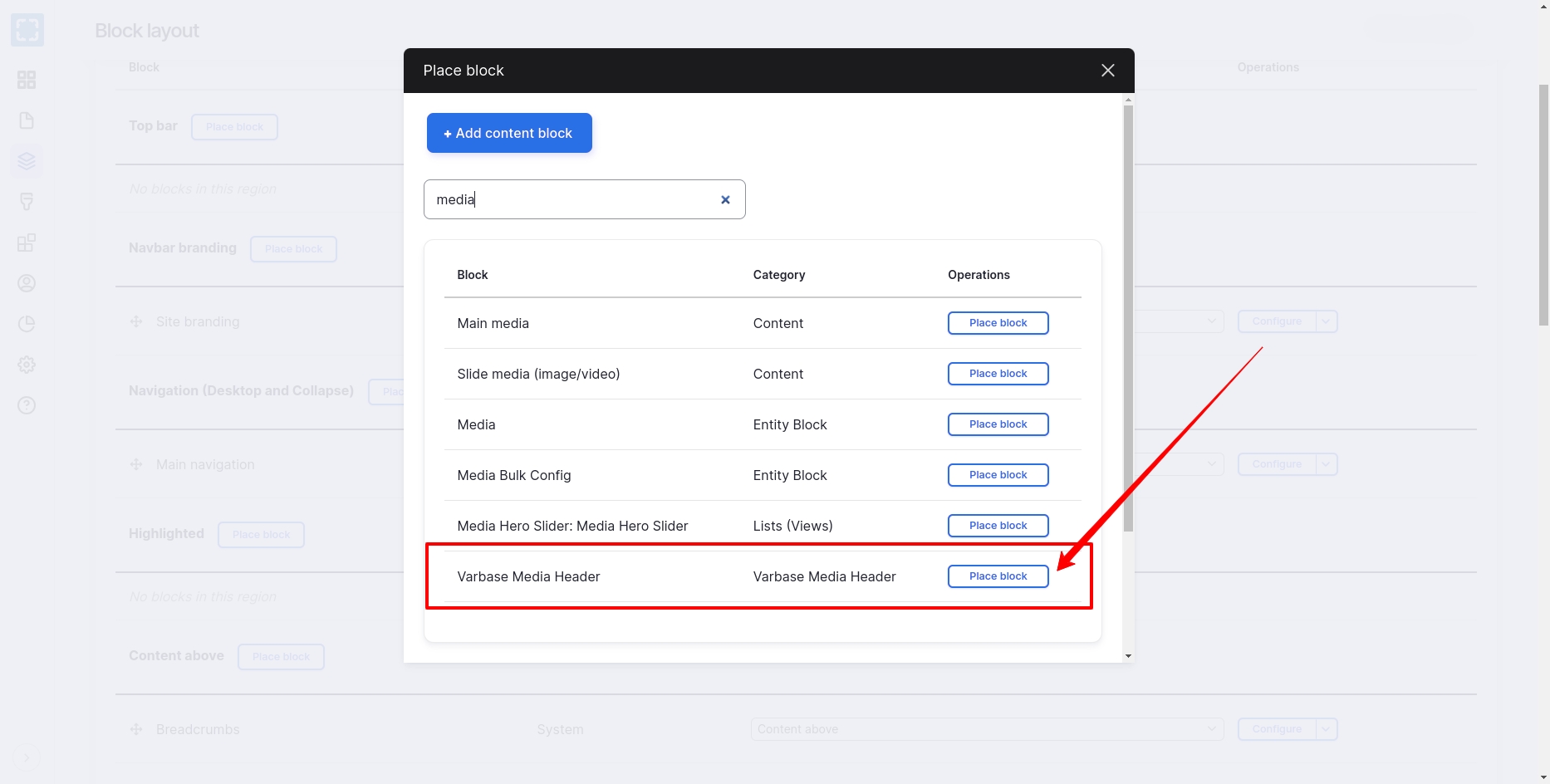Viewport: 1550px width, 784px height.
Task: Click the dialog's vertical scrollbar
Action: point(1128,316)
